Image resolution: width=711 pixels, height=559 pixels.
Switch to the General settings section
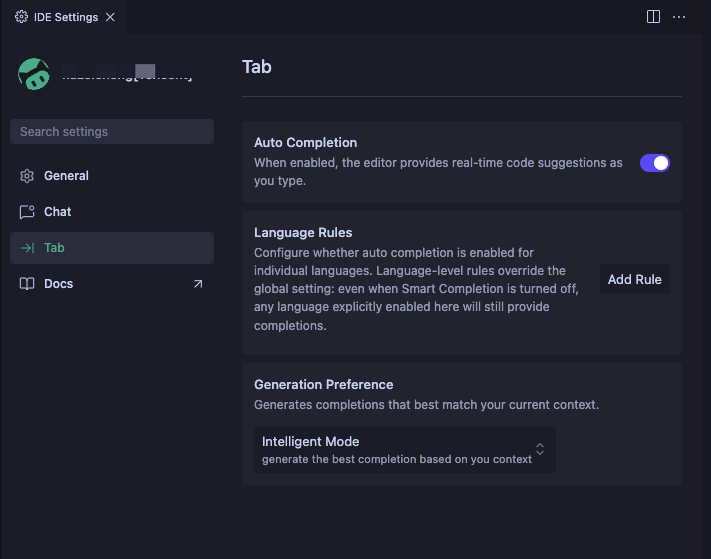(x=66, y=176)
